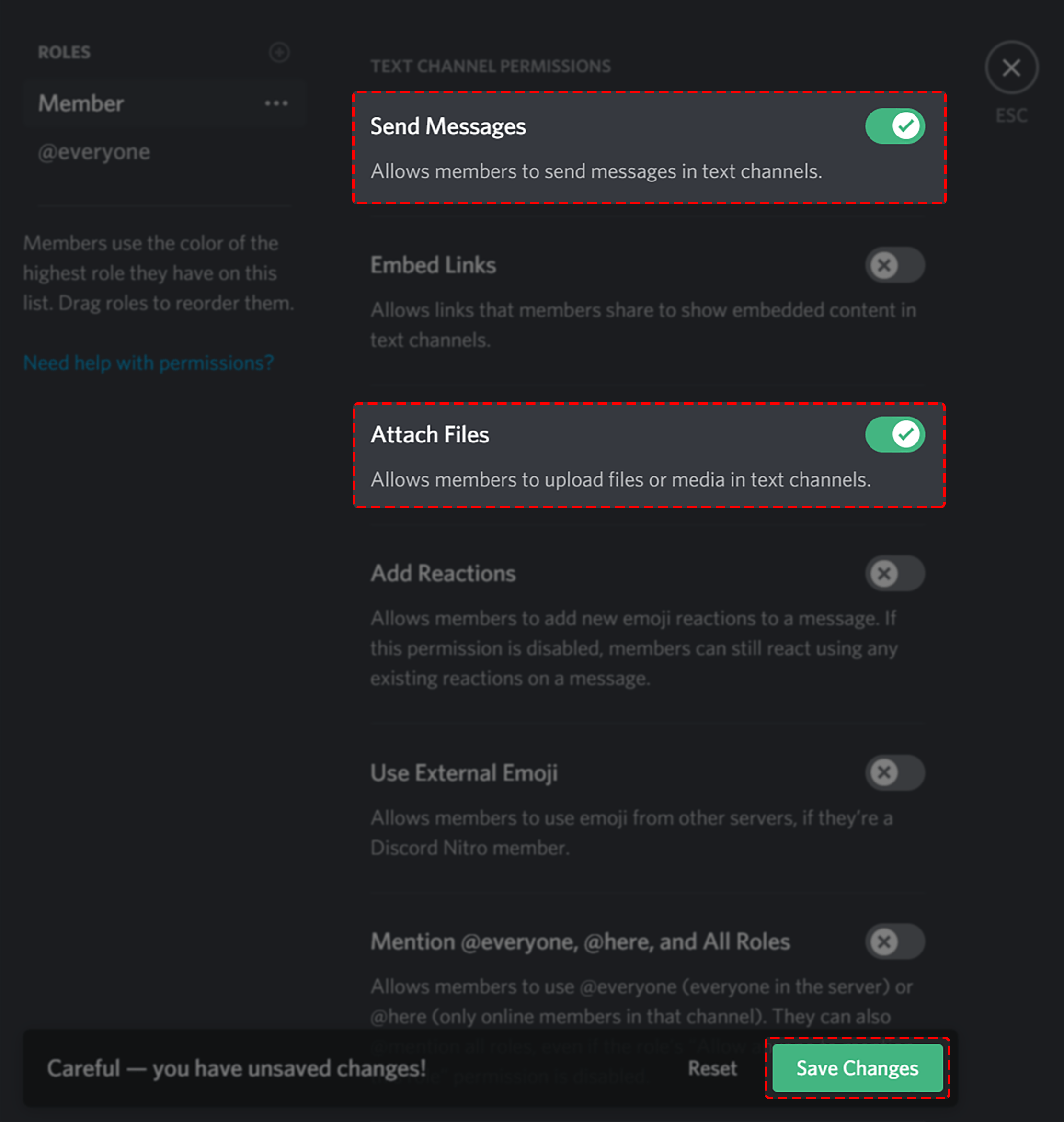This screenshot has width=1064, height=1122.
Task: Click the X icon on Embed Links toggle
Action: point(885,265)
